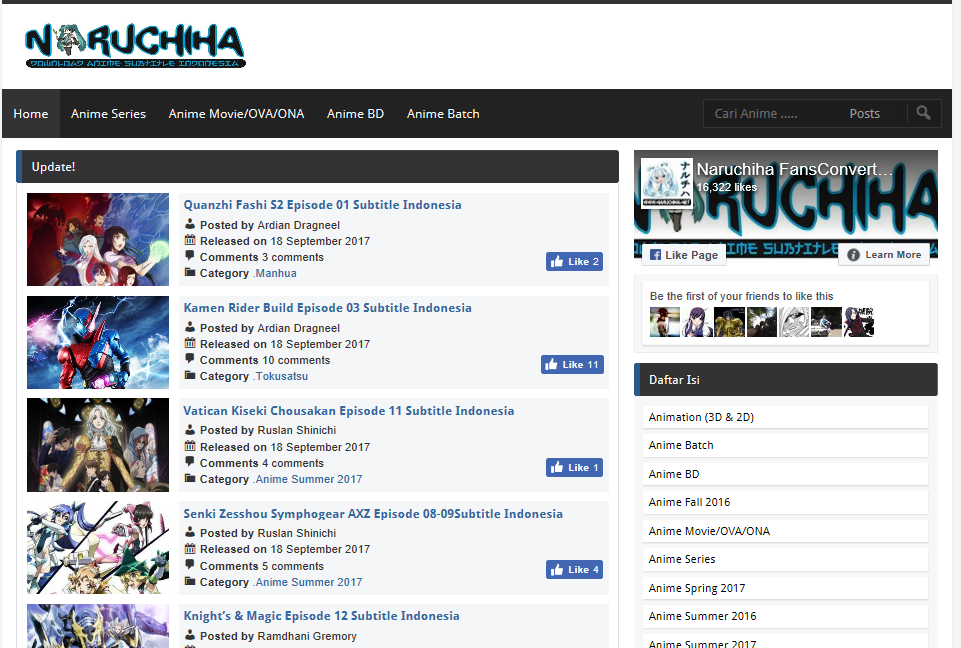
Task: Click Learn More on Facebook widget
Action: pos(884,254)
